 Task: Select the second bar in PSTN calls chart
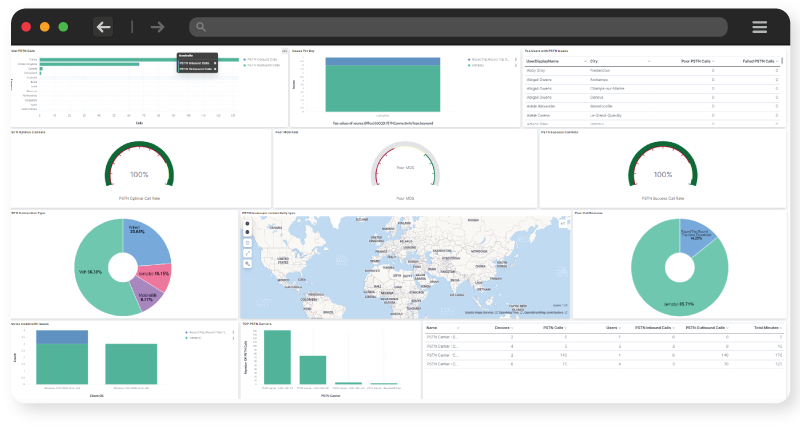point(89,64)
